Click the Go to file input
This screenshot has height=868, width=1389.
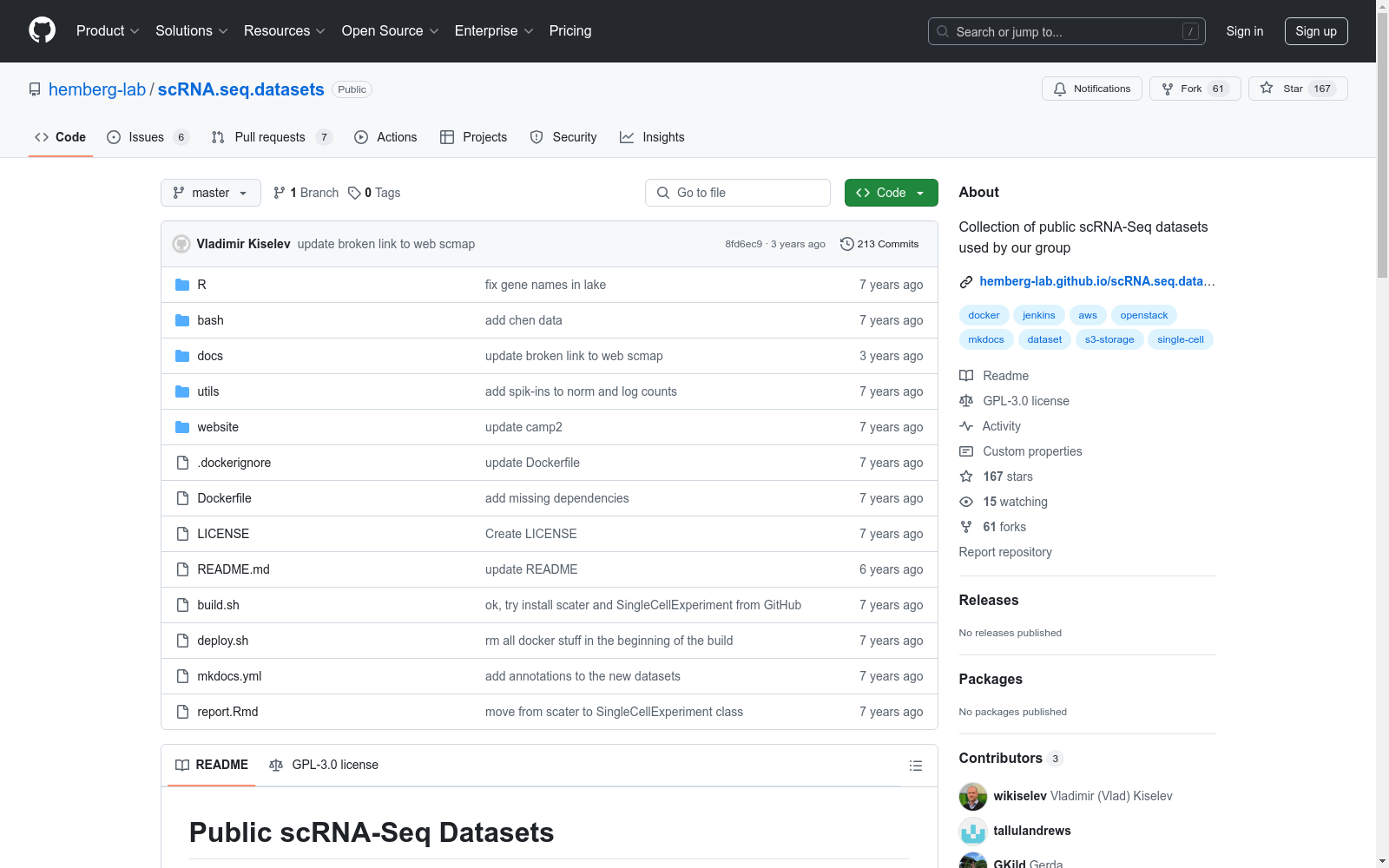tap(738, 193)
